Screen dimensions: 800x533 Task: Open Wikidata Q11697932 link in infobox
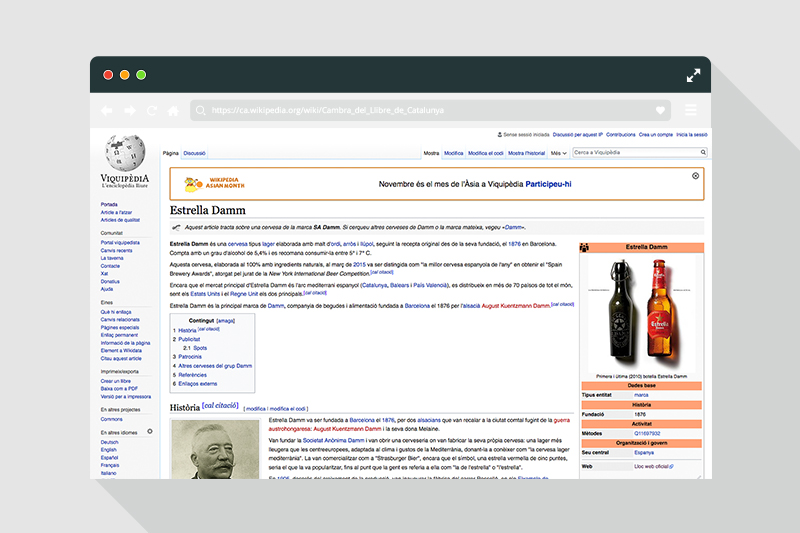(647, 434)
